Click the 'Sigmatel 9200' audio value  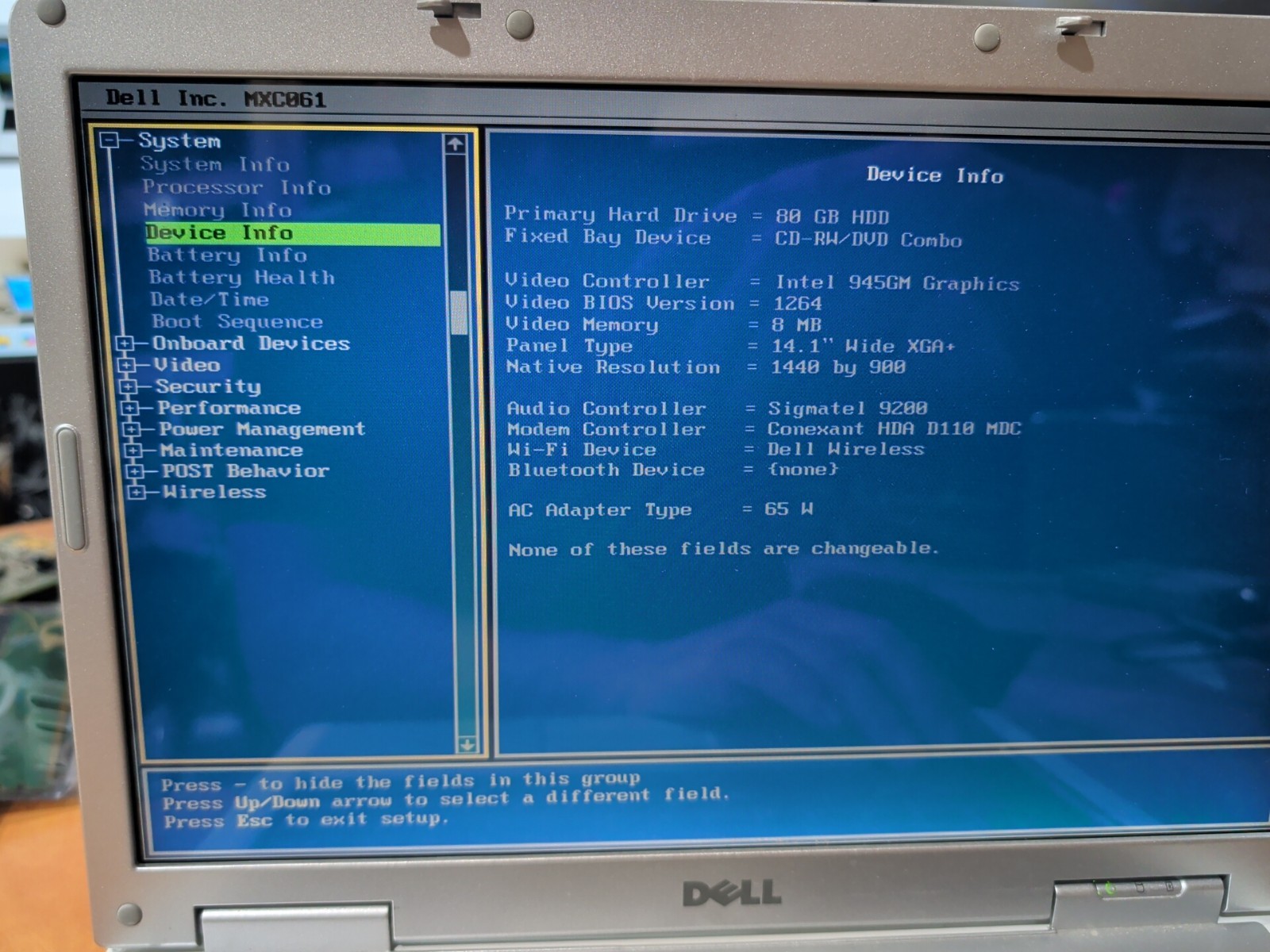coord(848,409)
